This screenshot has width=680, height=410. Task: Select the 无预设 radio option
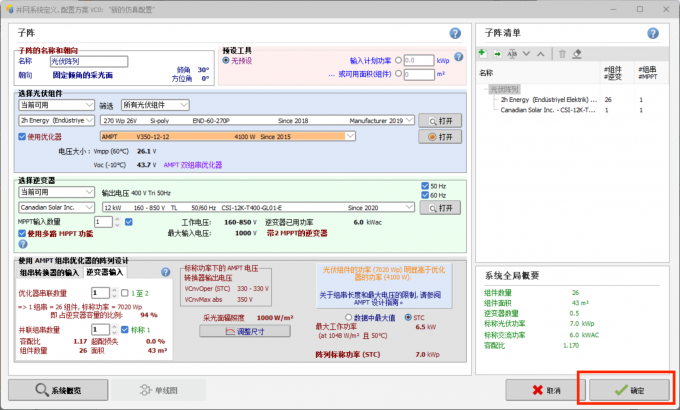pos(226,60)
